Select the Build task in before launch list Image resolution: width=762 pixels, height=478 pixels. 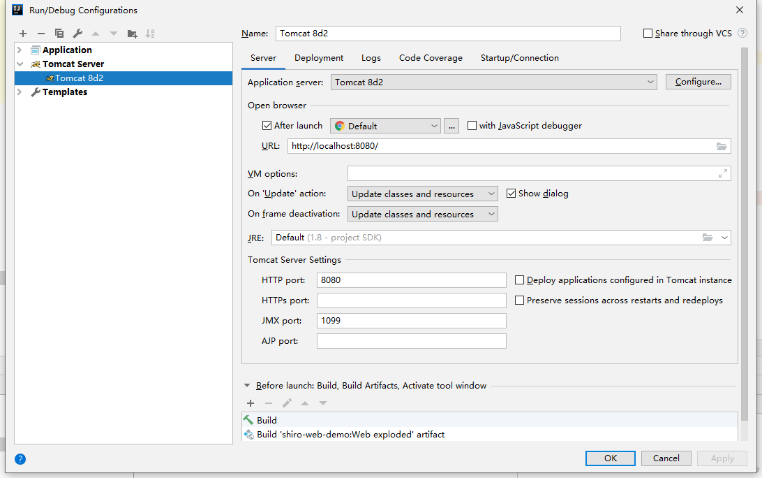pyautogui.click(x=489, y=420)
